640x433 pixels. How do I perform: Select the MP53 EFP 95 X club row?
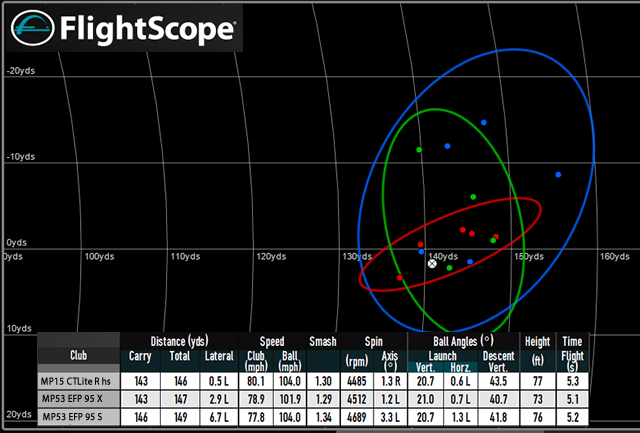pyautogui.click(x=313, y=399)
